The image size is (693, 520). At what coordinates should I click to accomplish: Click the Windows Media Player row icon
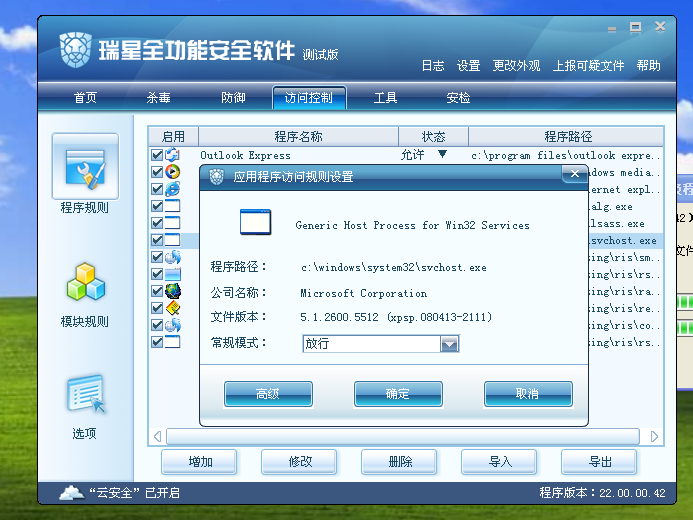[x=172, y=171]
